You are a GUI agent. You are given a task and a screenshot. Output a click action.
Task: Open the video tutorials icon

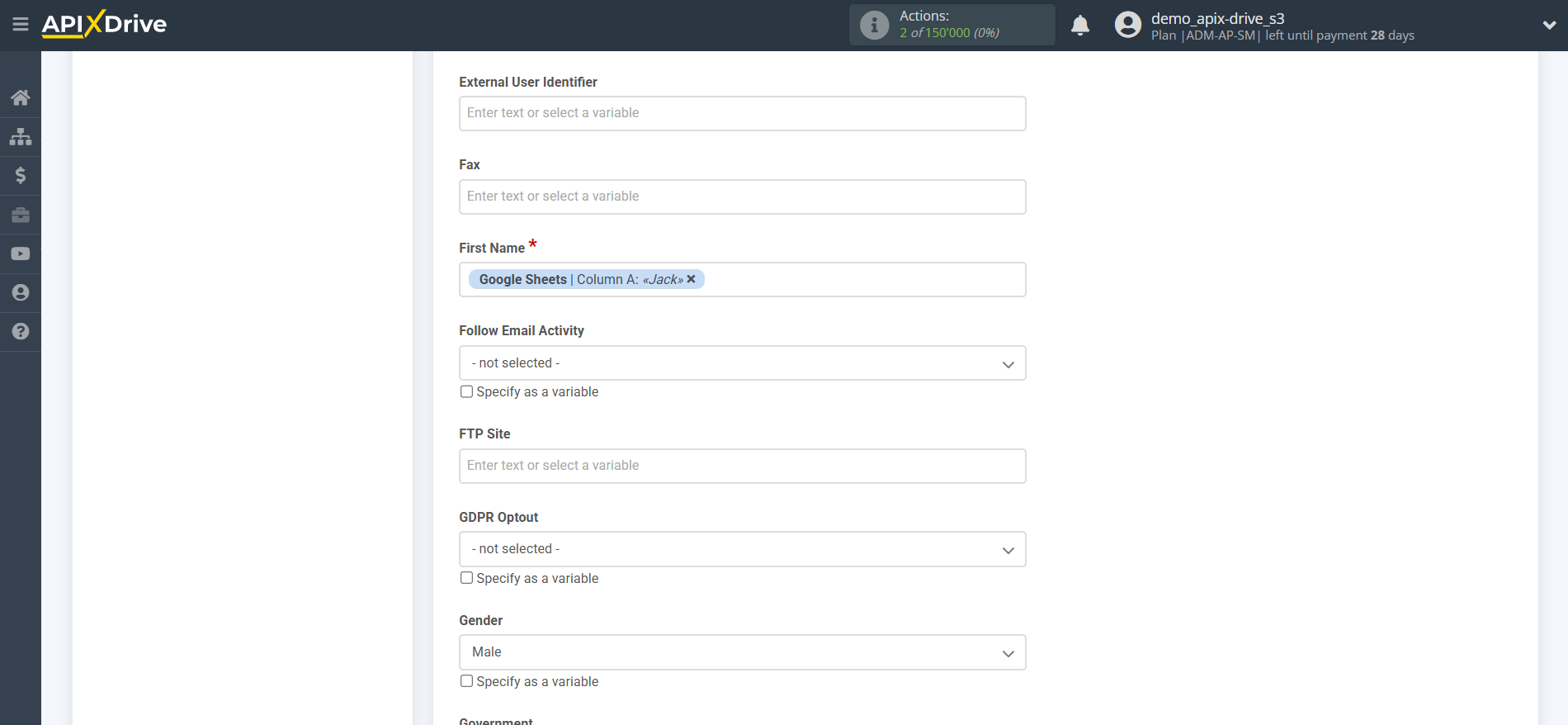pyautogui.click(x=21, y=254)
